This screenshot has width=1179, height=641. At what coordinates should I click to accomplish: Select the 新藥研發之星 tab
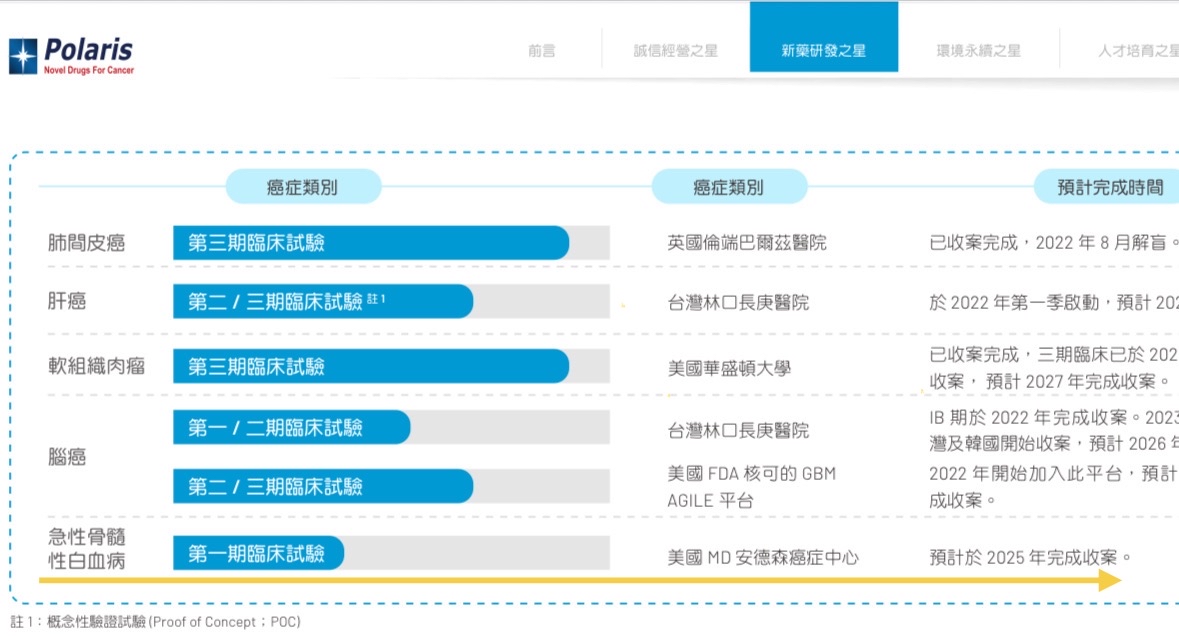click(x=823, y=37)
